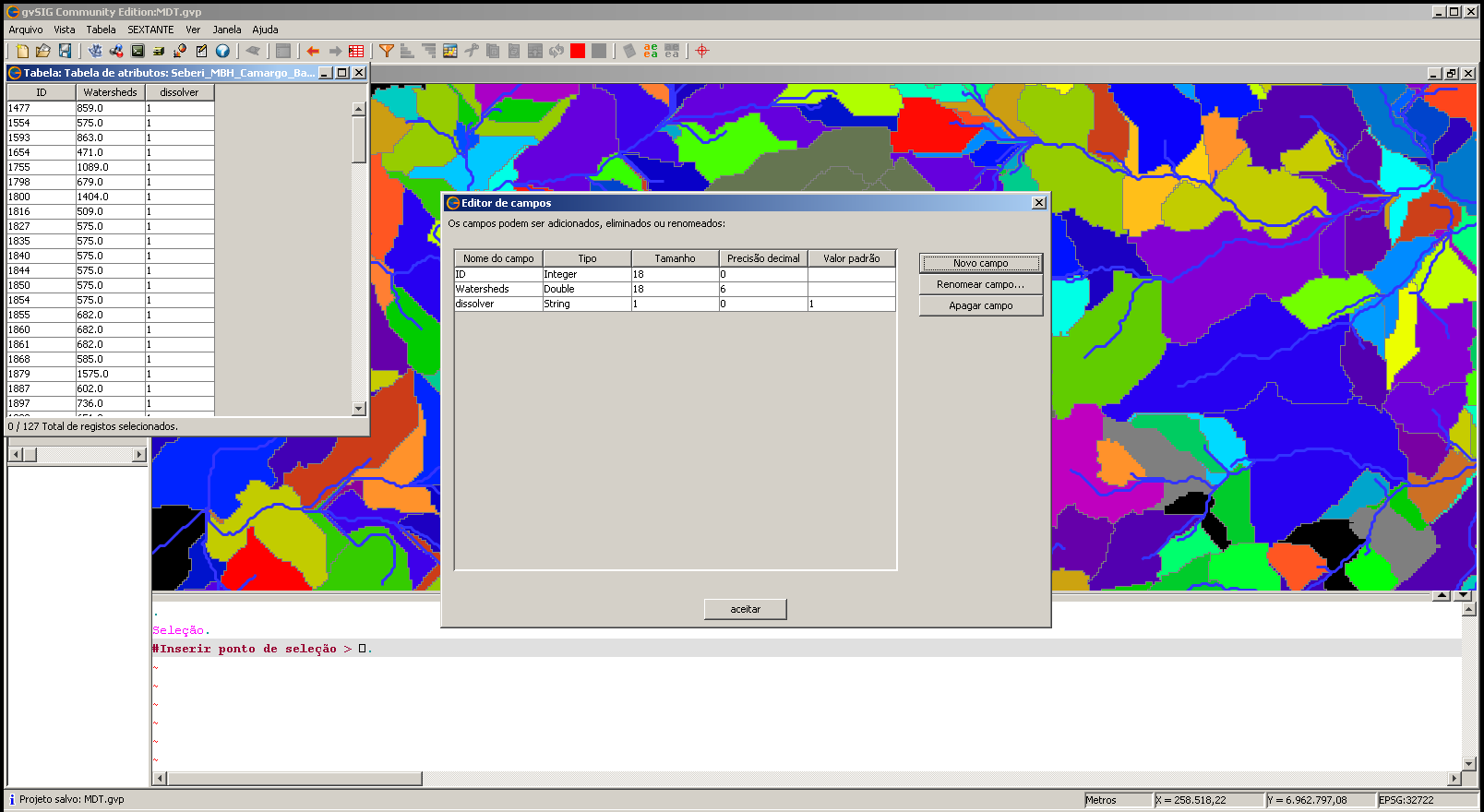This screenshot has width=1484, height=812.
Task: Select the dissolver row in the field editor
Action: point(497,304)
